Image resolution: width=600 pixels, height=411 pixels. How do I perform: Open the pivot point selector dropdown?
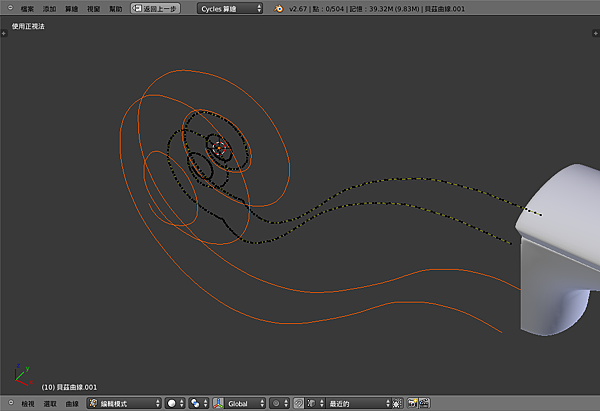(199, 403)
